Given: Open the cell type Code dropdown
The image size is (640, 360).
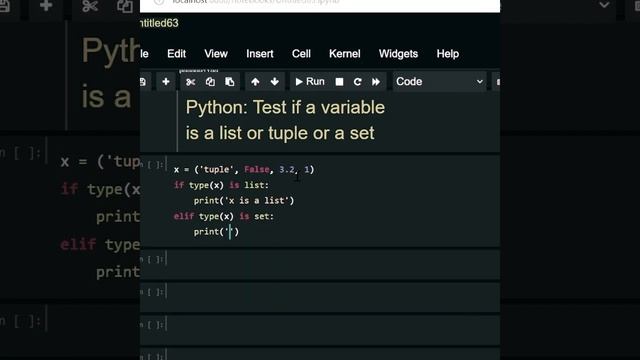Looking at the screenshot, I should point(440,82).
